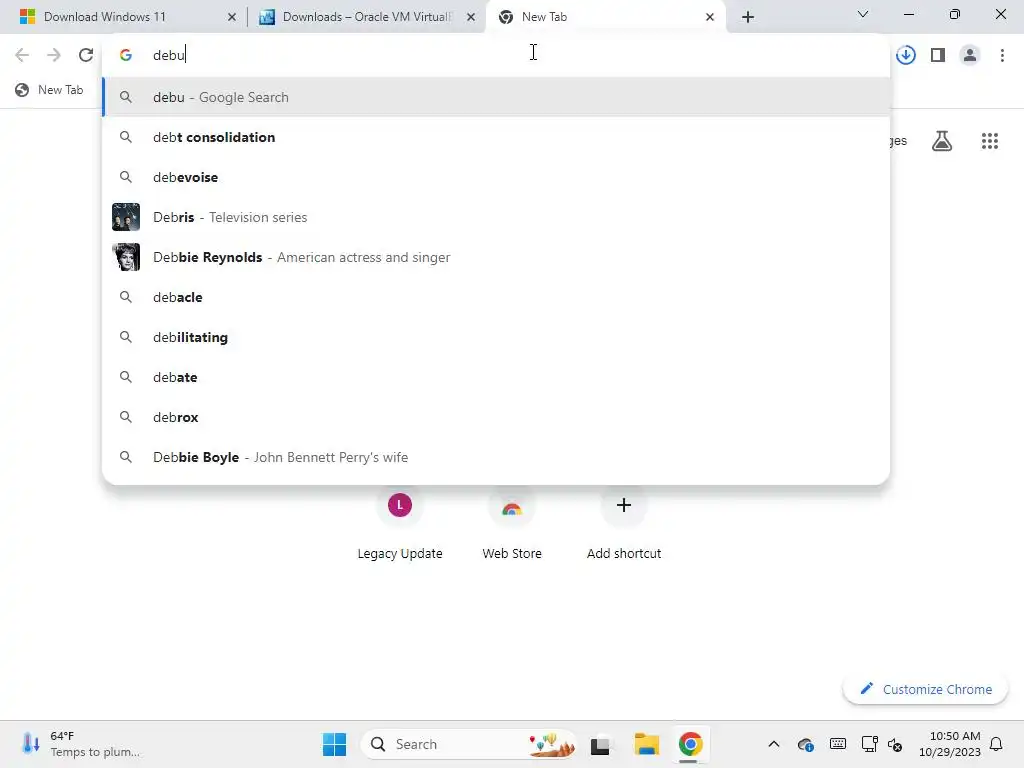Open Task View on taskbar

600,744
